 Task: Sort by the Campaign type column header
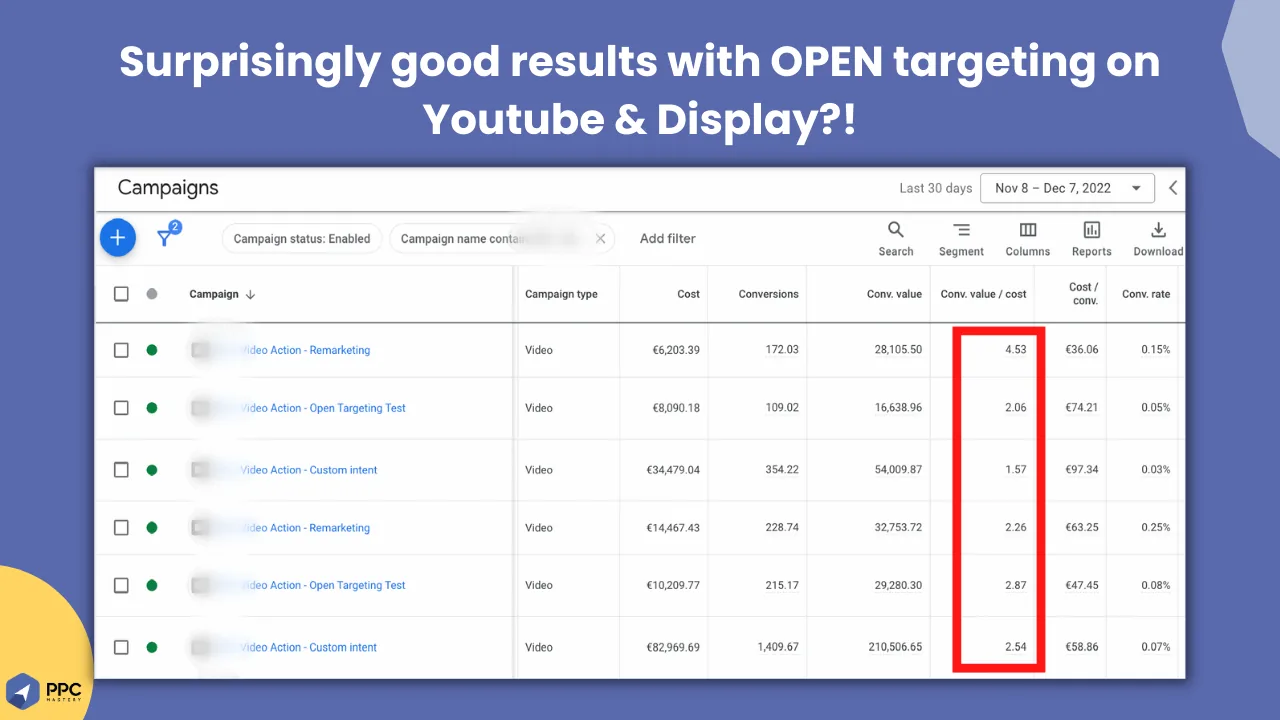click(562, 294)
